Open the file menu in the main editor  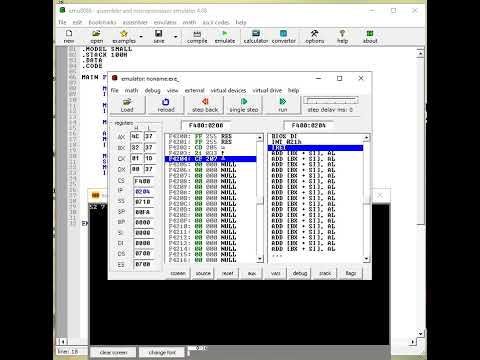click(x=62, y=22)
